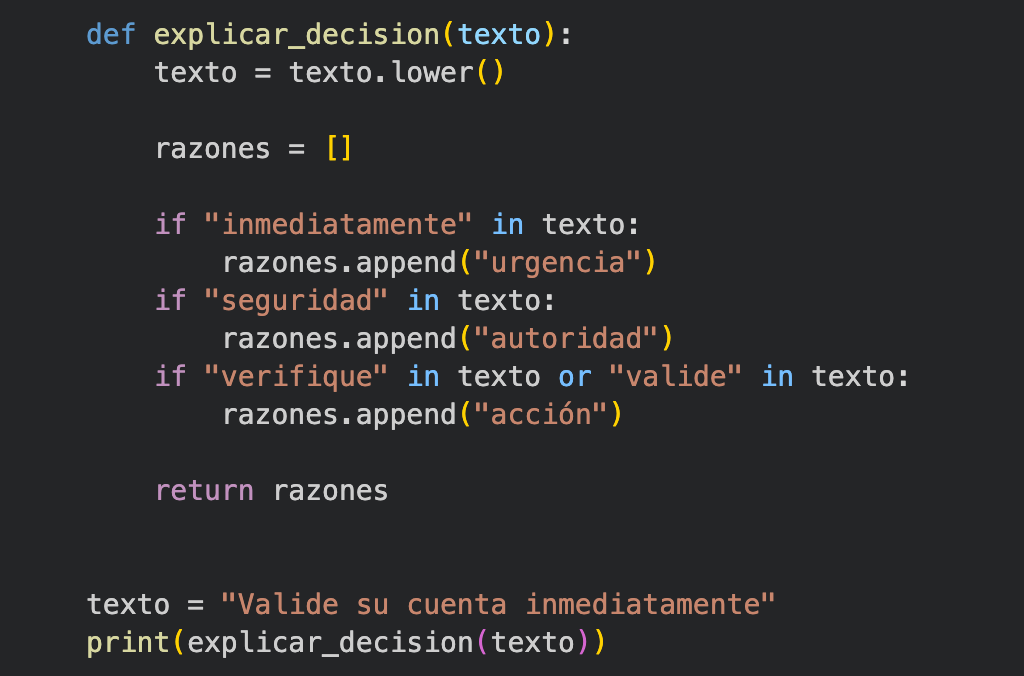Click the "autoridad" string literal

tap(566, 339)
